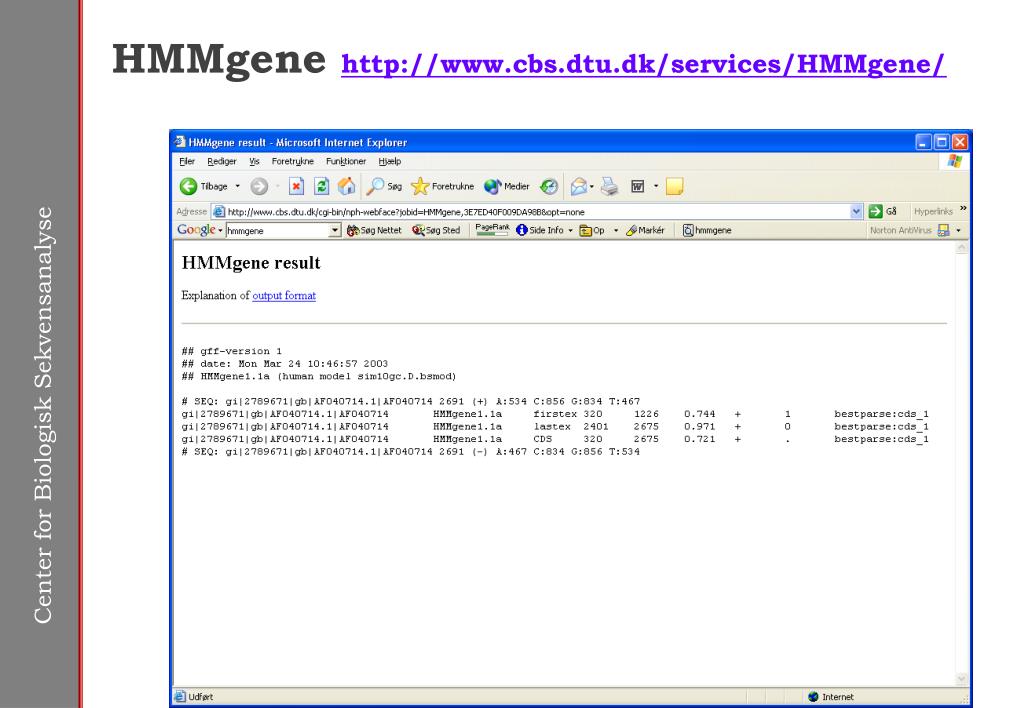Expand toolbar overflow chevron after Hyperlinks
The width and height of the screenshot is (1023, 708).
click(x=963, y=209)
